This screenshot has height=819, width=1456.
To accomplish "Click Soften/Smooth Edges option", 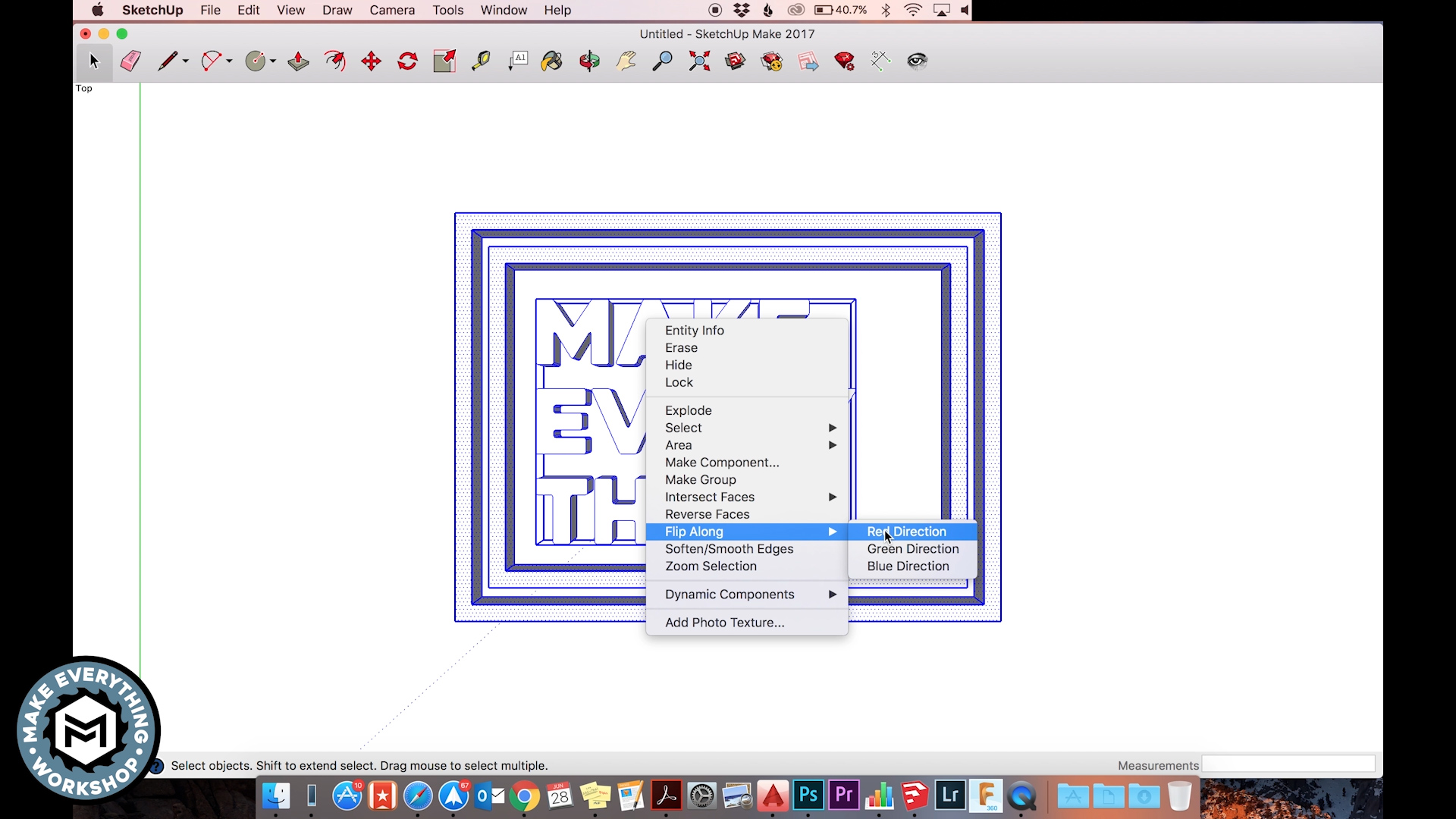I will point(729,548).
